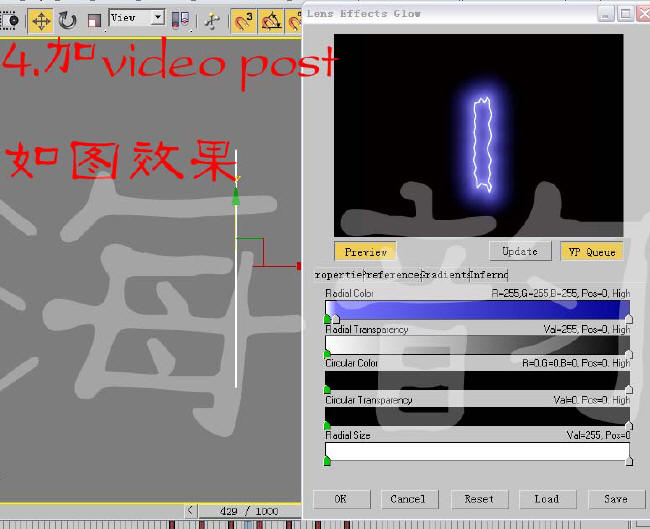Screen dimensions: 650x529
Task: Click the Use Pivot Point Center icon
Action: [180, 20]
